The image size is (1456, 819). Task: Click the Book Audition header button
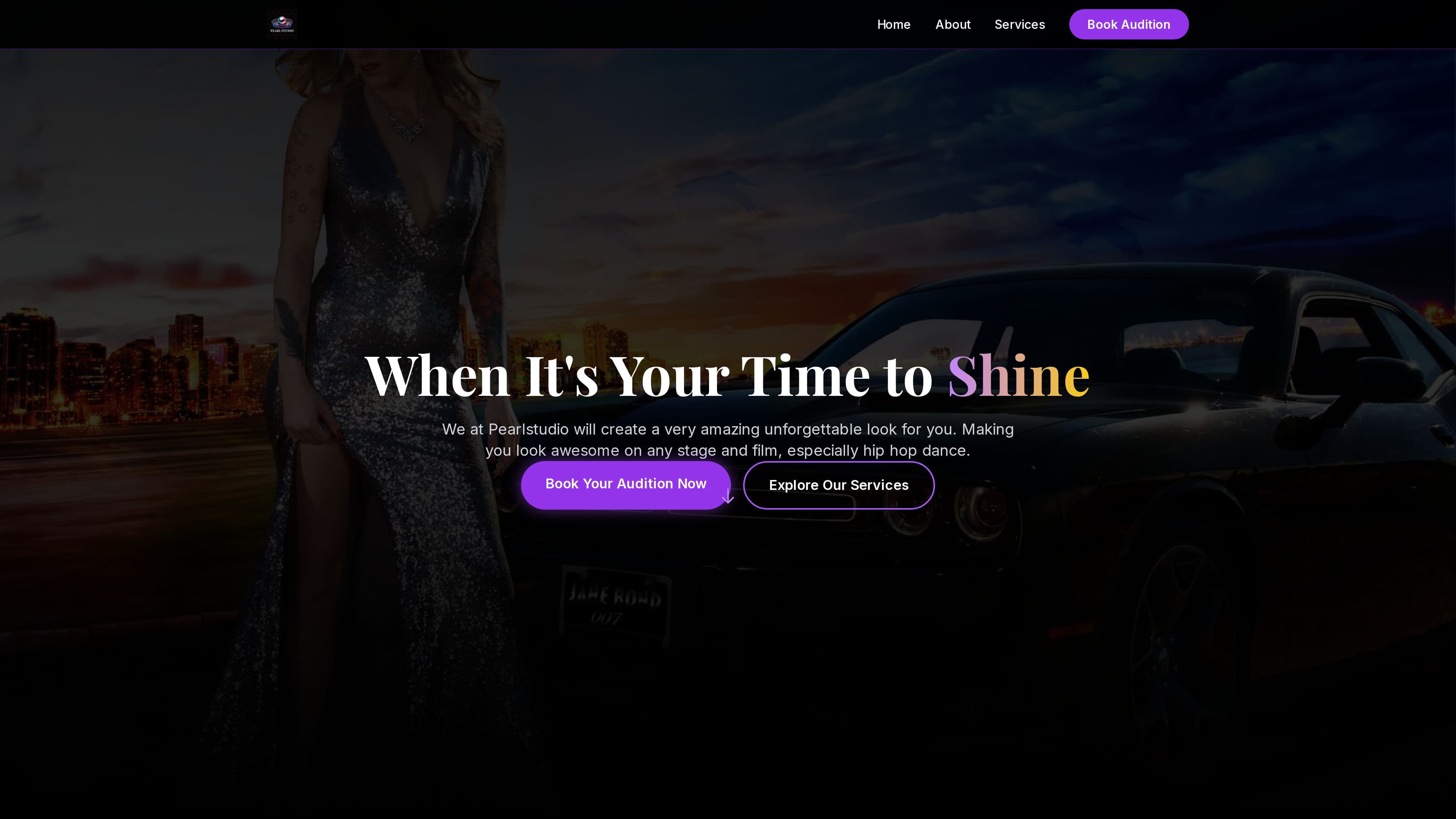point(1129,24)
